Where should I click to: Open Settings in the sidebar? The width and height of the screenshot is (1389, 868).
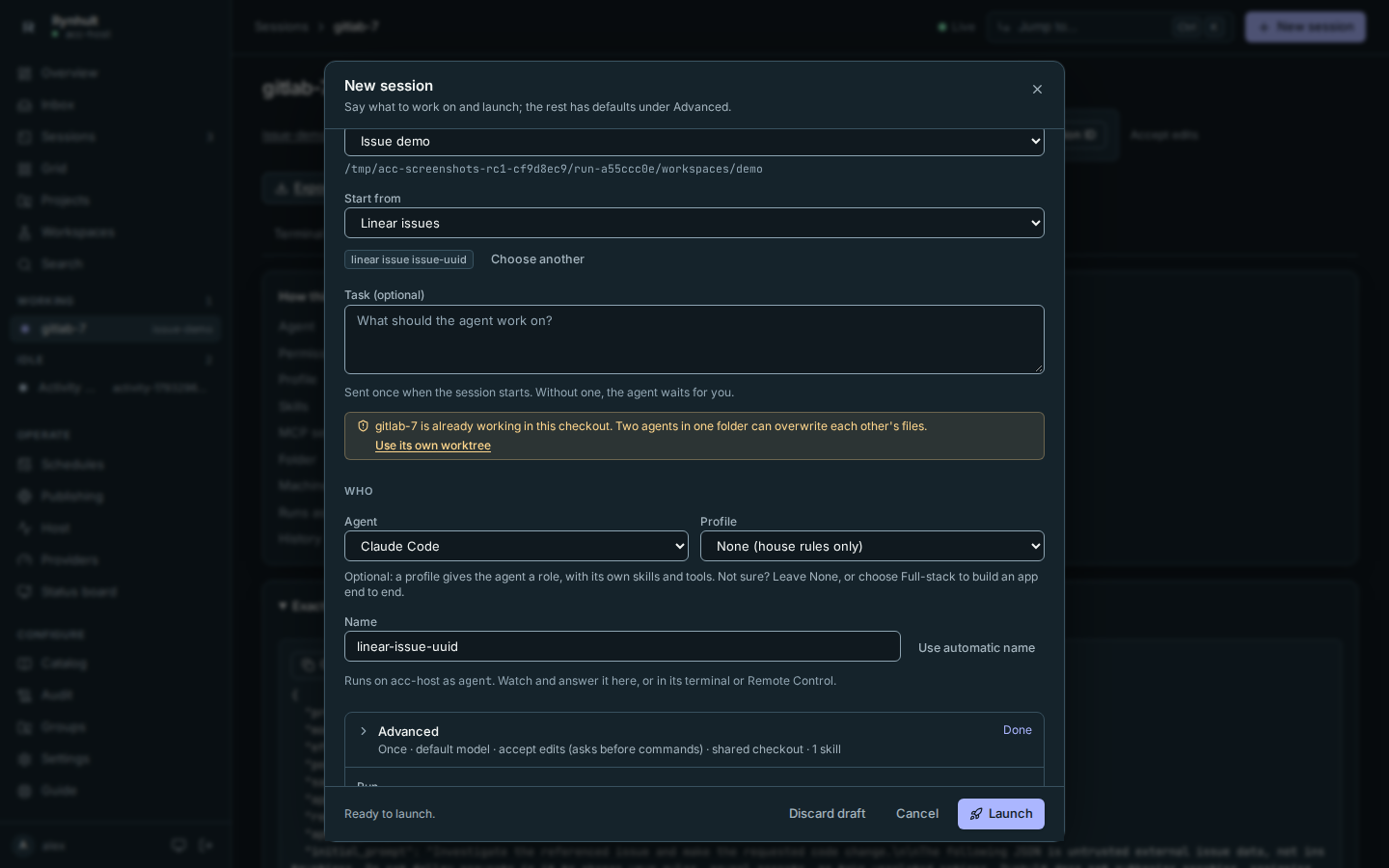tap(116, 759)
